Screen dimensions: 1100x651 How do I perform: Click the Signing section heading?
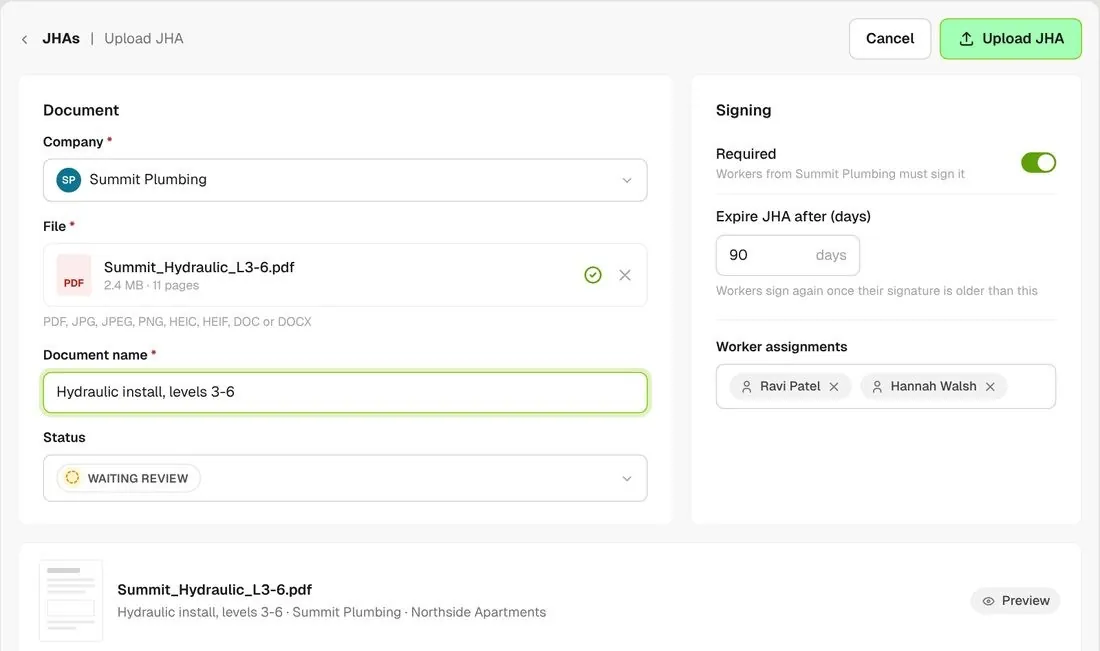[x=744, y=110]
